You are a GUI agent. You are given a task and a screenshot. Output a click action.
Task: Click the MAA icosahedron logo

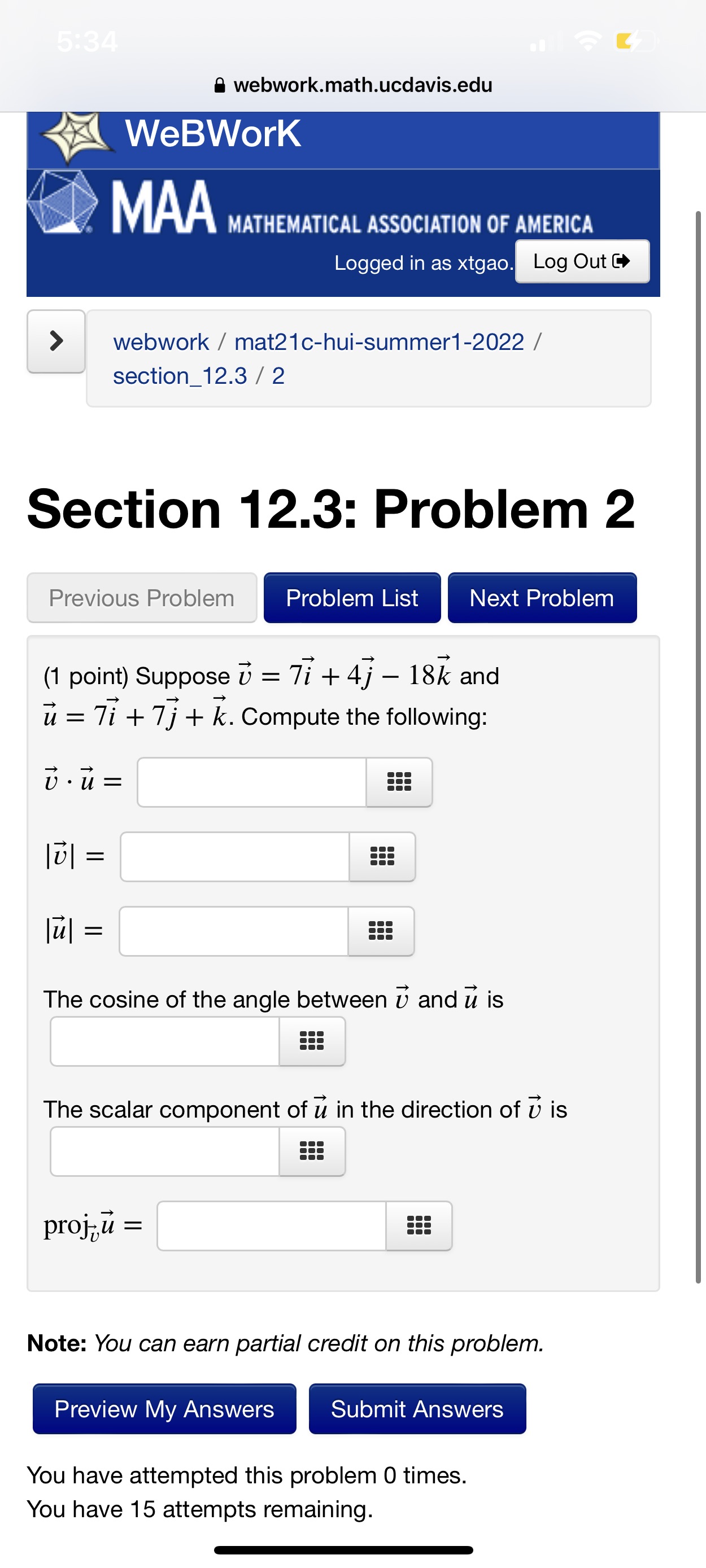coord(61,204)
